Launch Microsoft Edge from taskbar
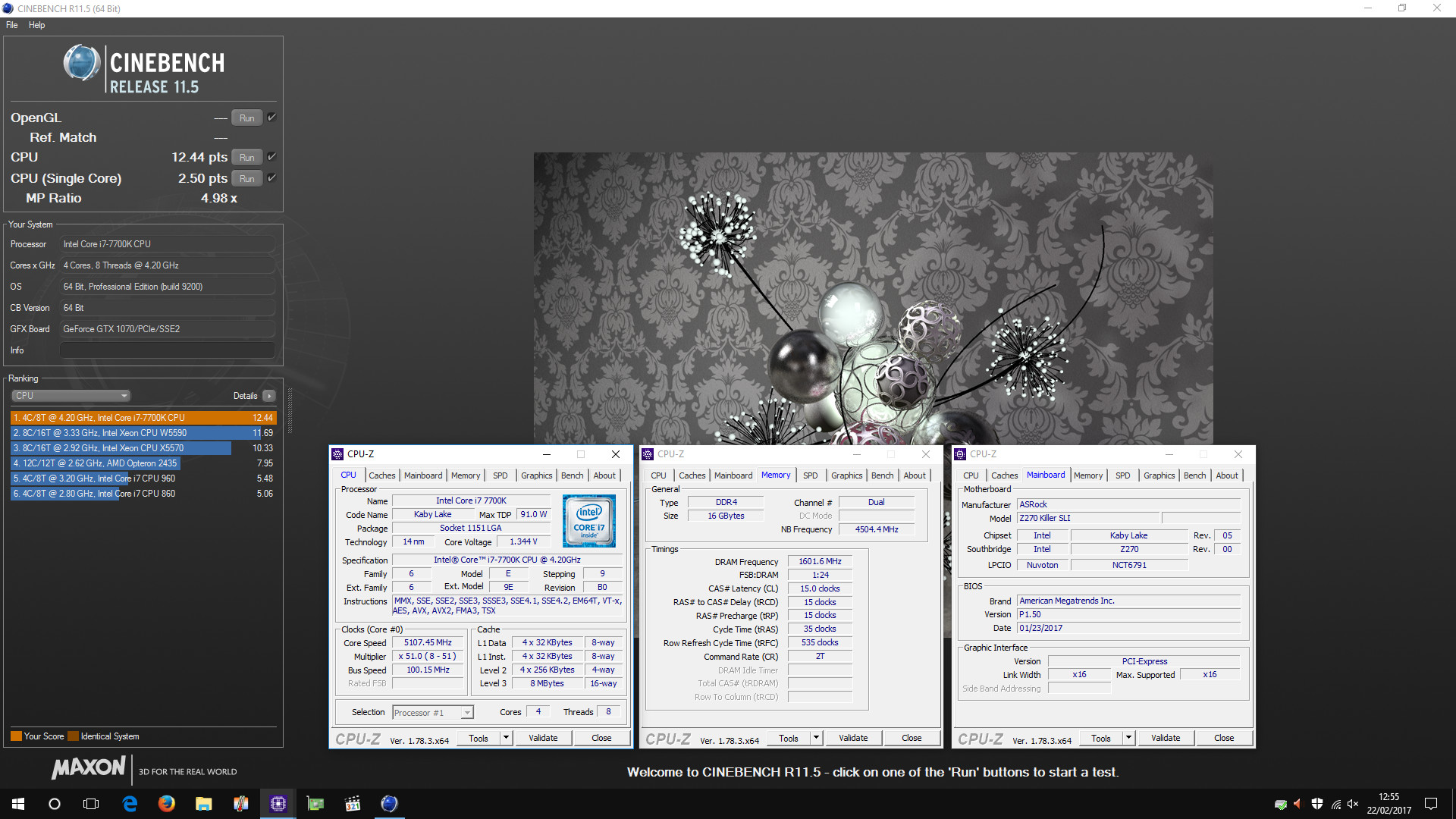 [130, 804]
